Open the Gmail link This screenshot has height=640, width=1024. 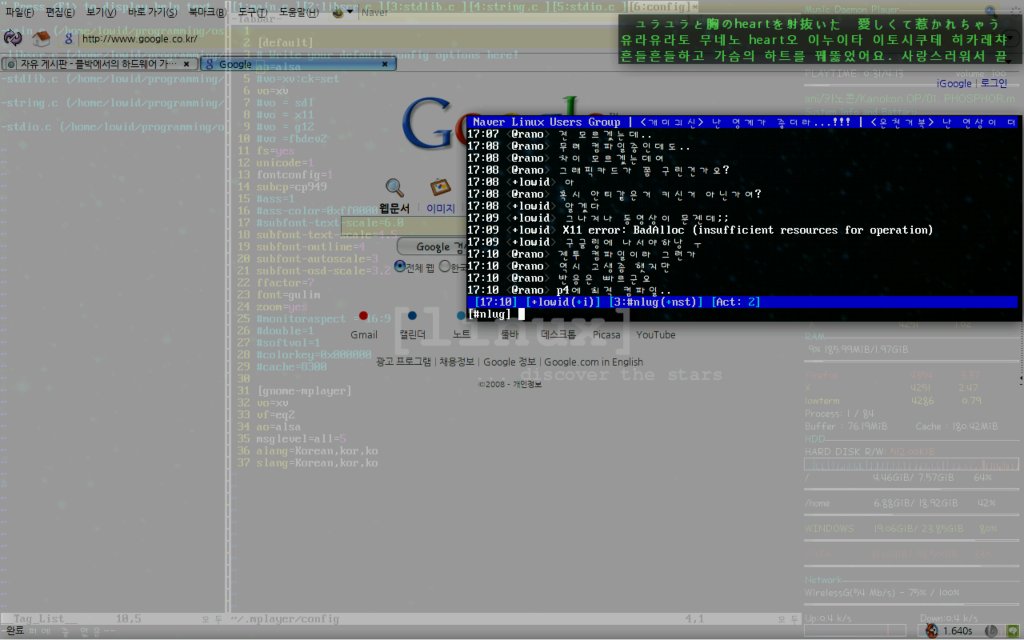pos(364,335)
